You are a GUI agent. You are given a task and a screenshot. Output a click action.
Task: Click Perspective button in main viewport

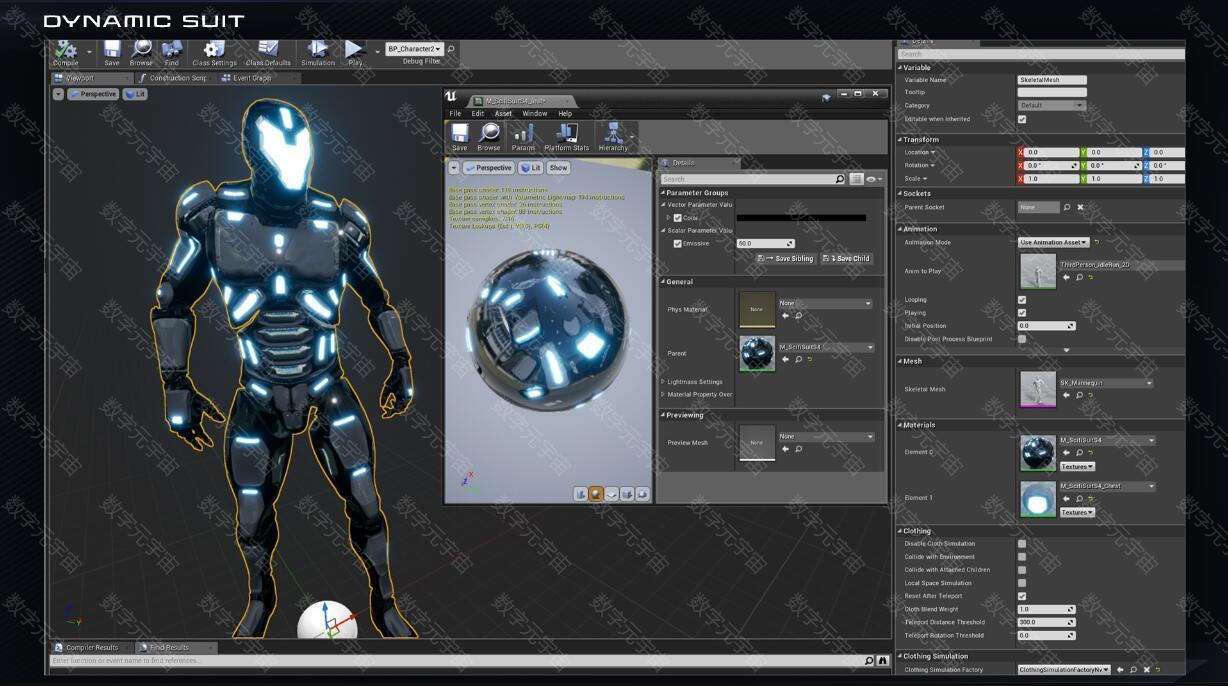[x=93, y=94]
